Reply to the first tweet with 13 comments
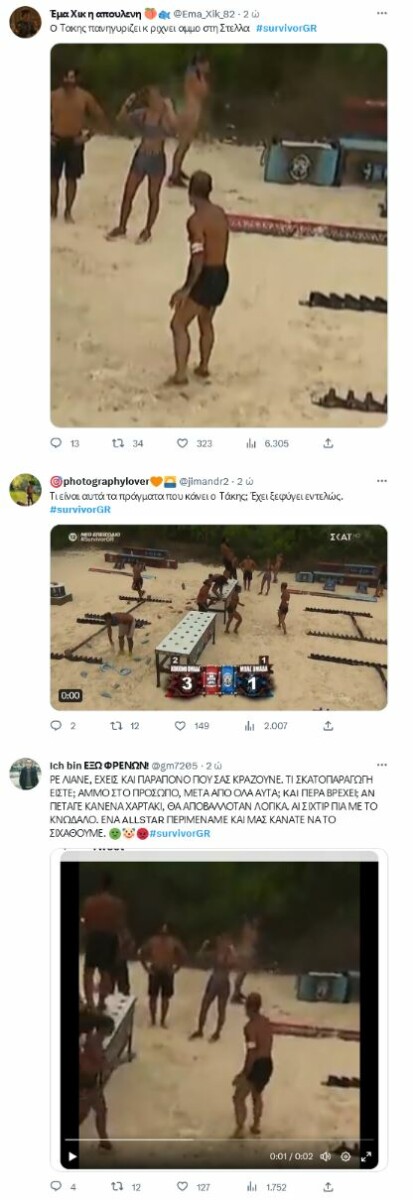This screenshot has height=1200, width=413. click(x=65, y=443)
